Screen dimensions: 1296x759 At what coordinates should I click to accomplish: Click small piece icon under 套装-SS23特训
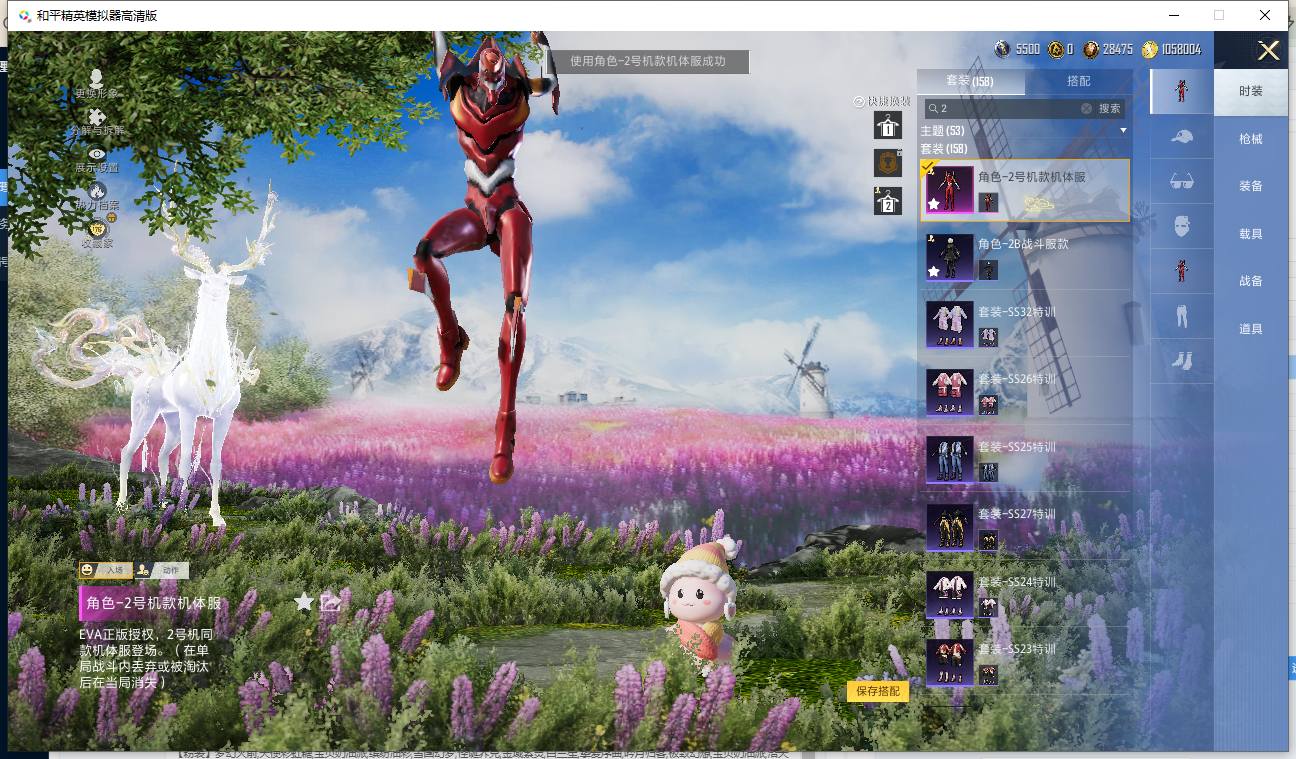988,675
